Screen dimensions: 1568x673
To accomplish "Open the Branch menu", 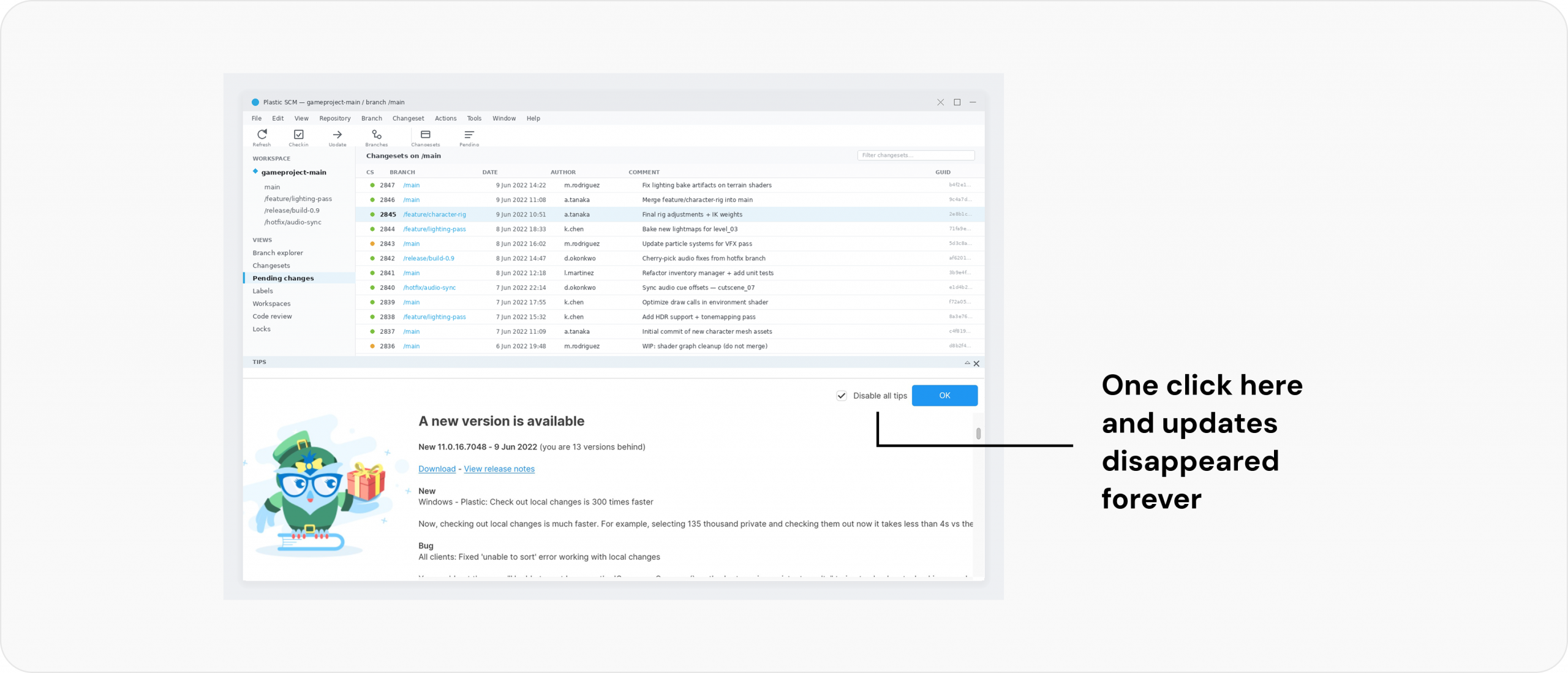I will [372, 119].
